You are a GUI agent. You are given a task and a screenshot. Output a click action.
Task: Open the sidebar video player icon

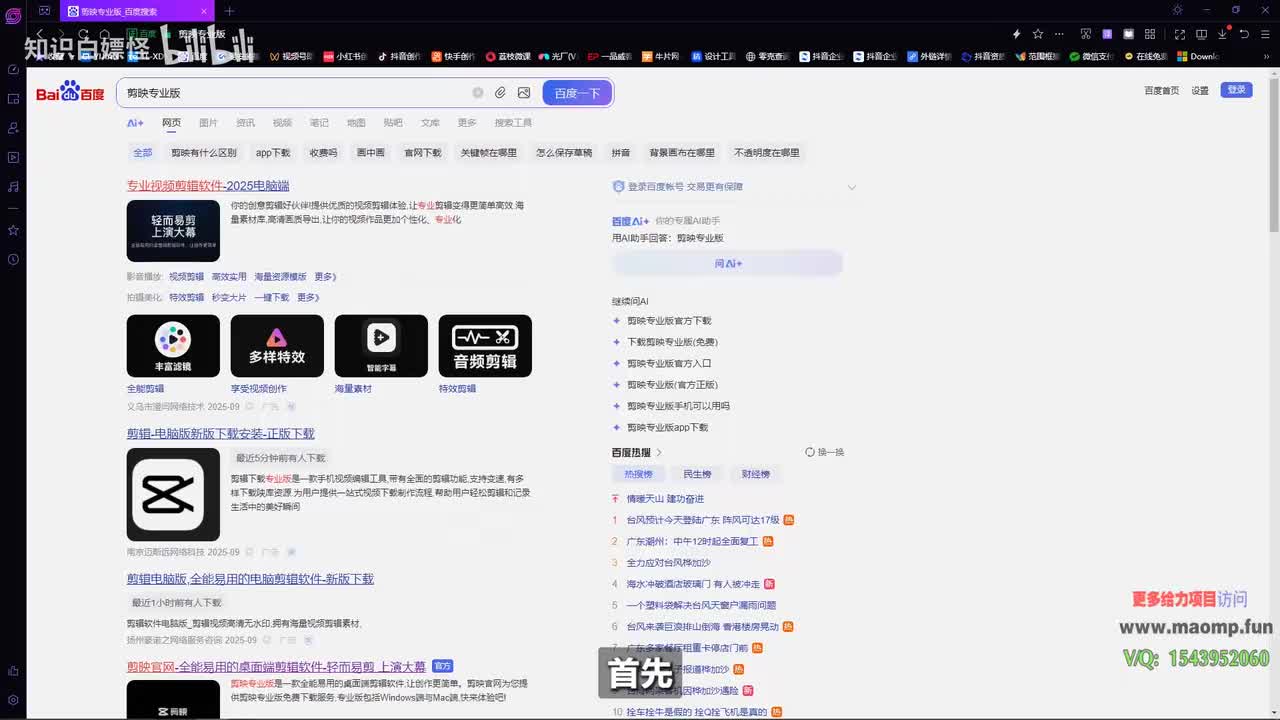[x=13, y=157]
